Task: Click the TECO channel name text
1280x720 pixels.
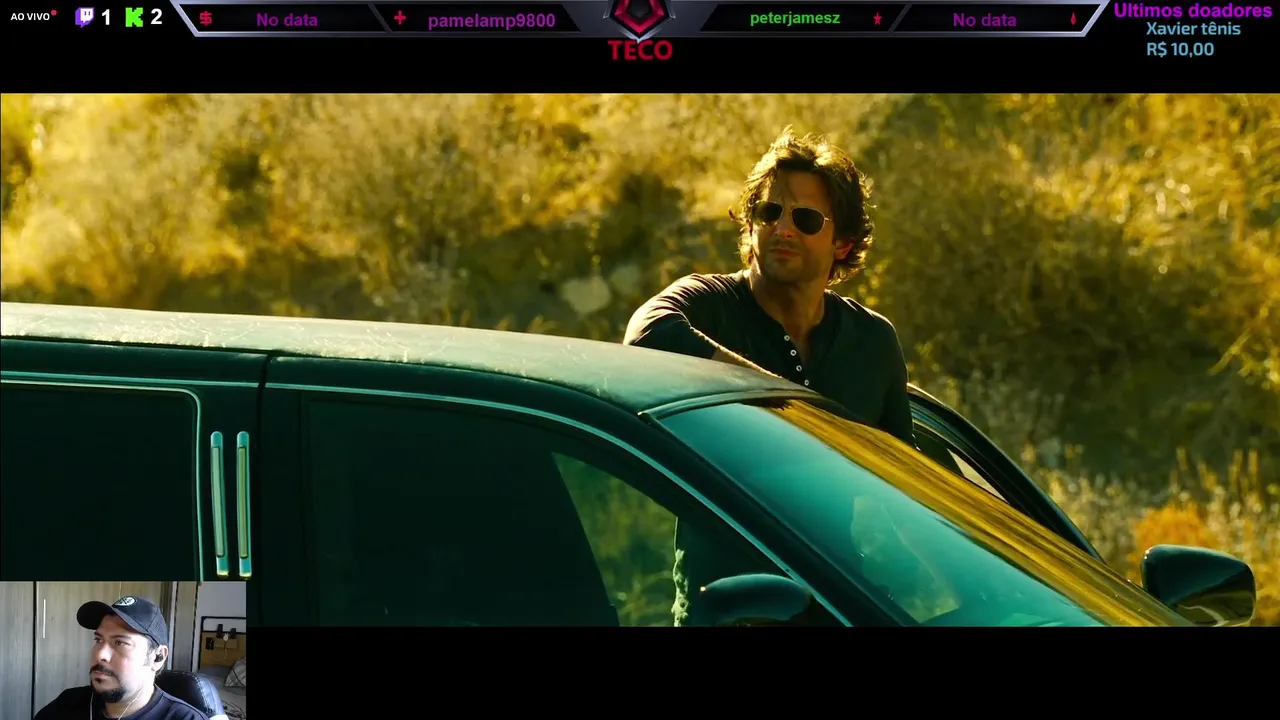Action: pyautogui.click(x=640, y=50)
